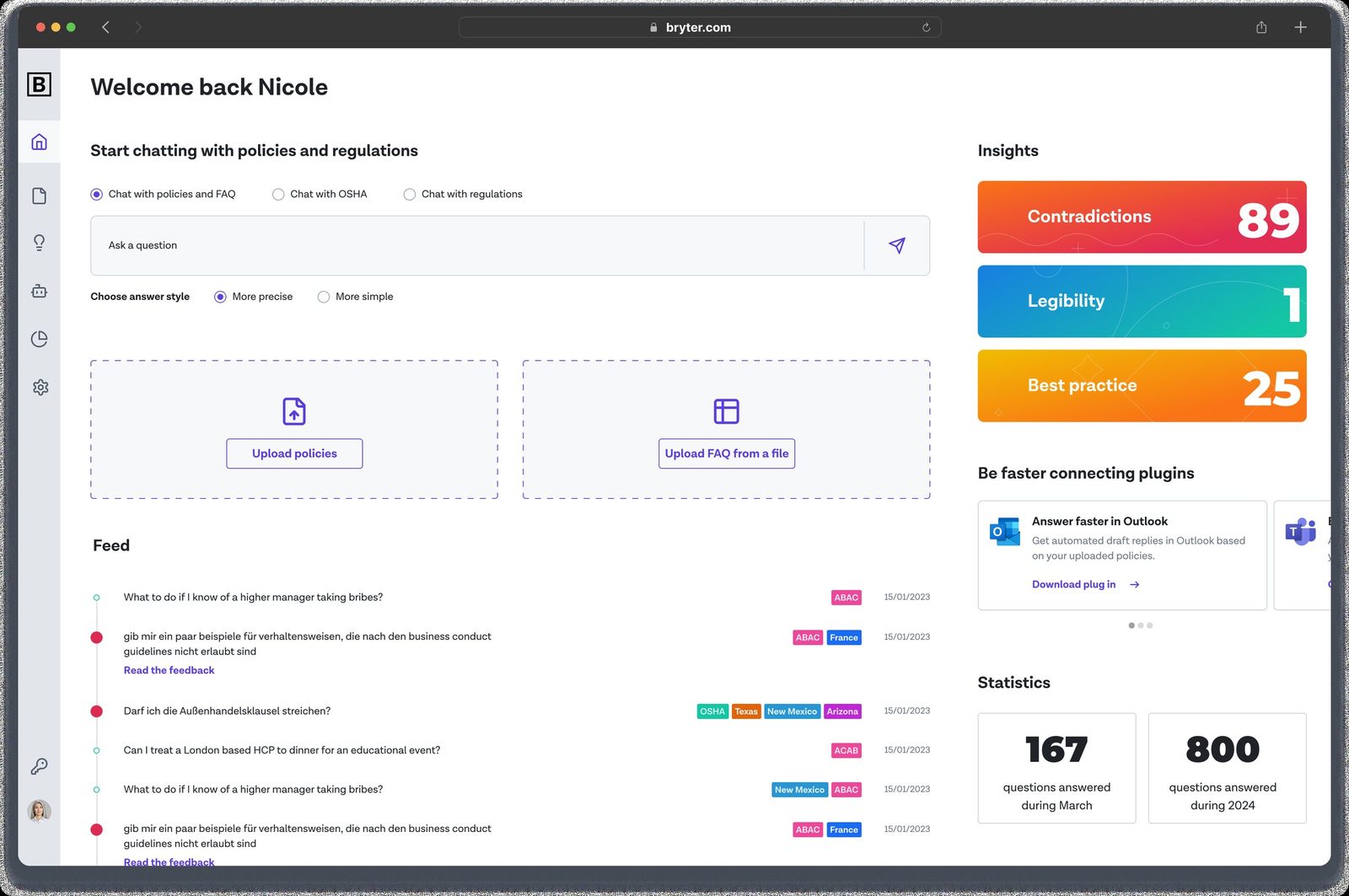
Task: Open the pie chart analytics icon
Action: point(39,339)
